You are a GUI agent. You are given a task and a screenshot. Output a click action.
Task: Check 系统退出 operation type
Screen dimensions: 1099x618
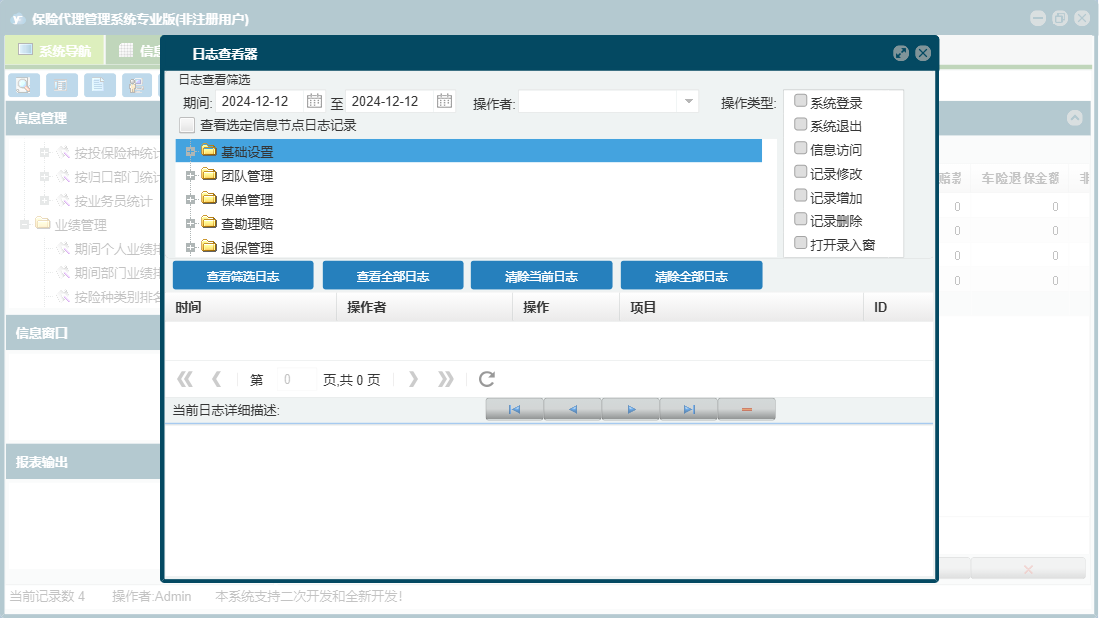(x=800, y=125)
